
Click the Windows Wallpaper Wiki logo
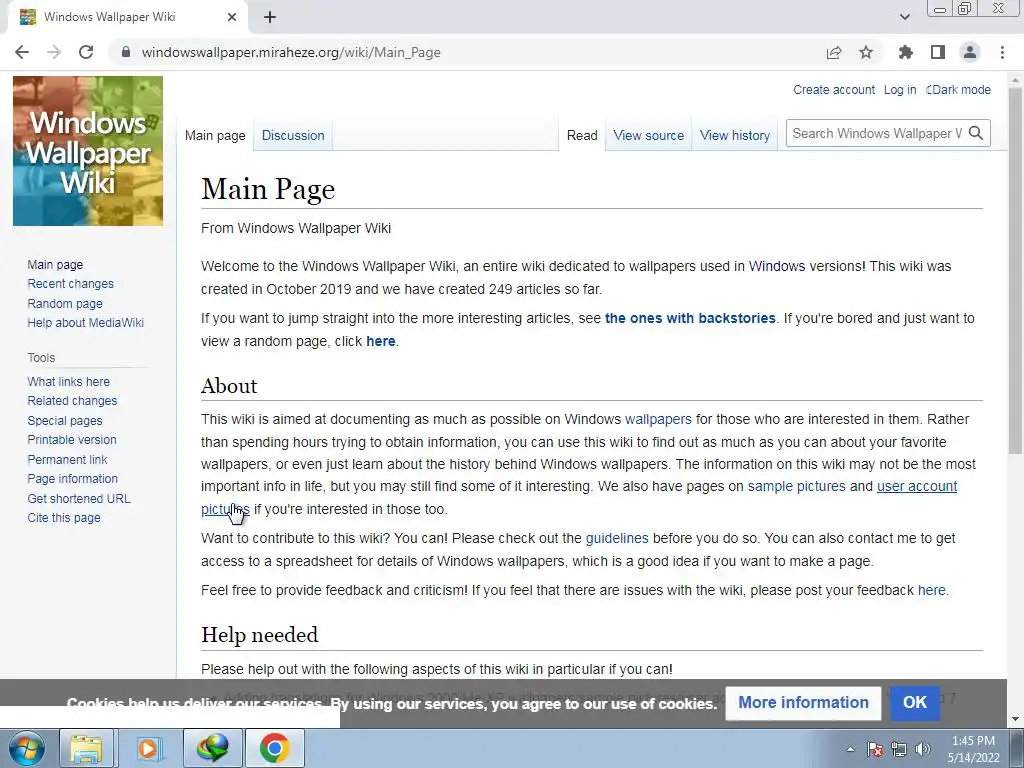click(x=88, y=151)
